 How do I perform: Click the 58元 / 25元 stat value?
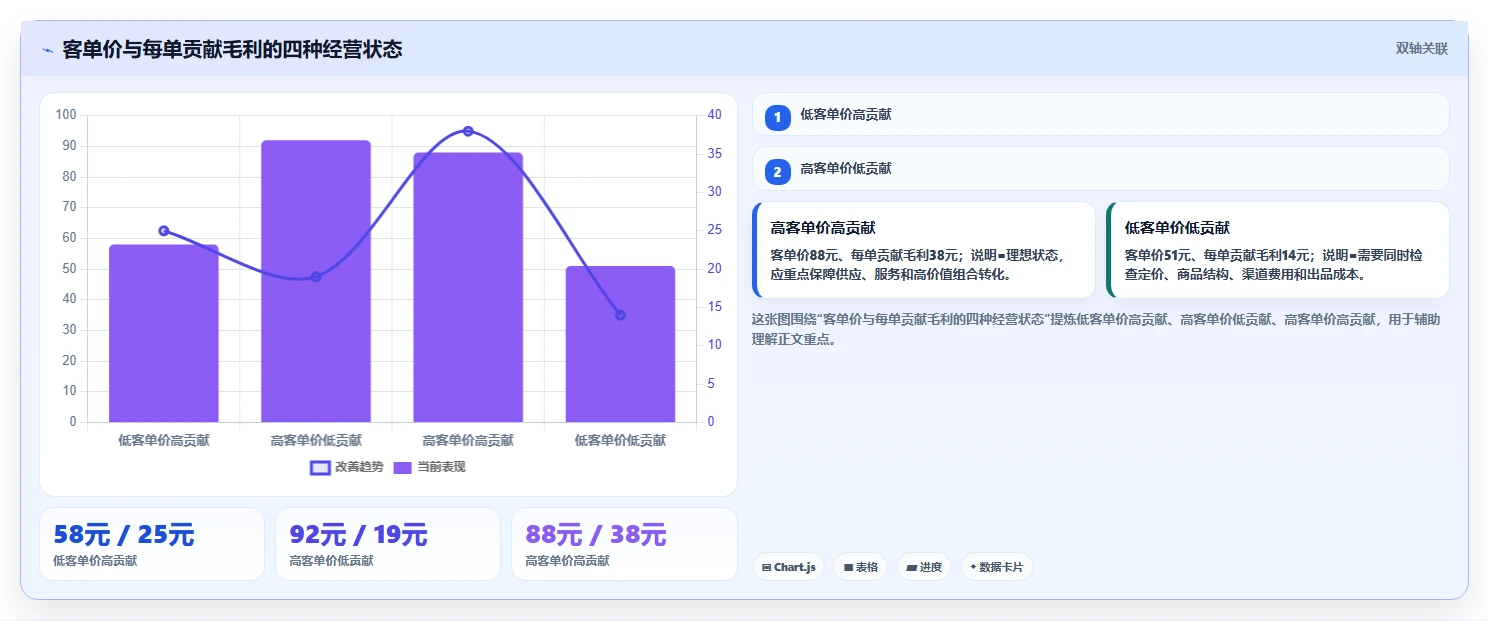coord(124,535)
